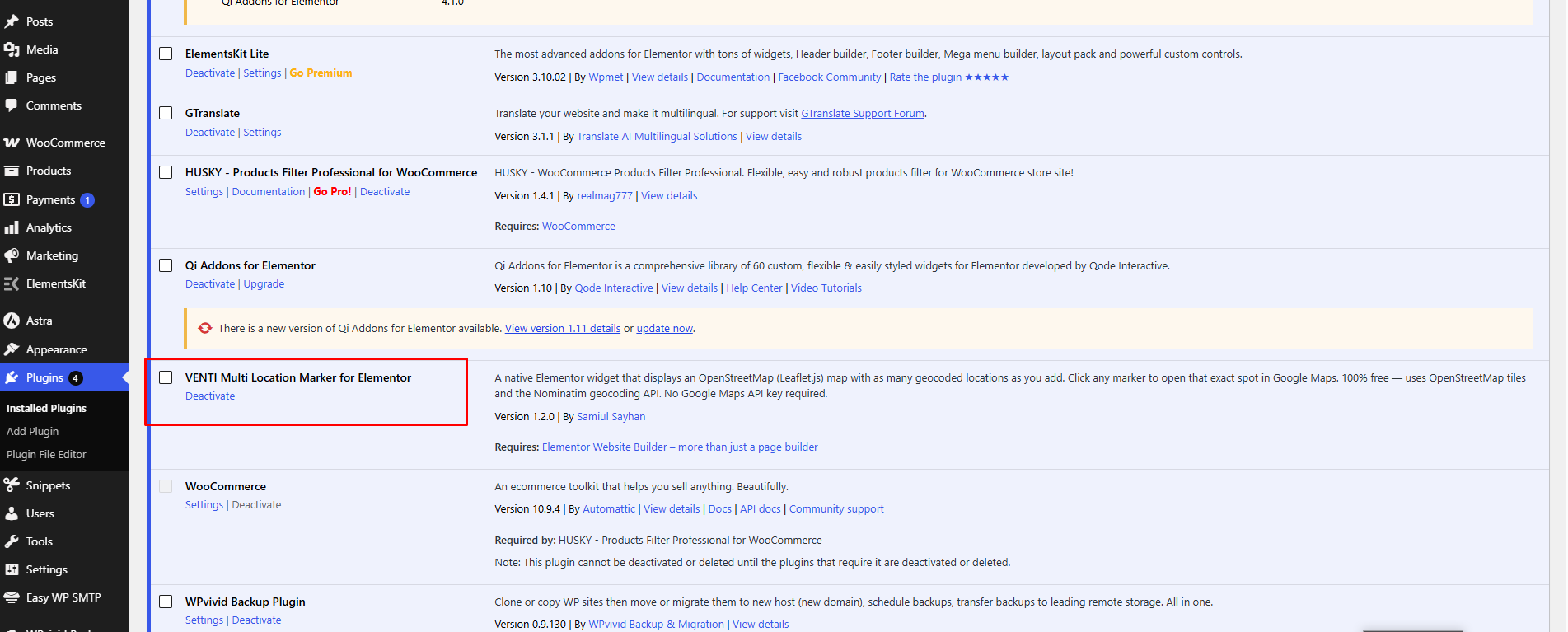
Task: Open HUSKY Documentation link
Action: point(268,191)
